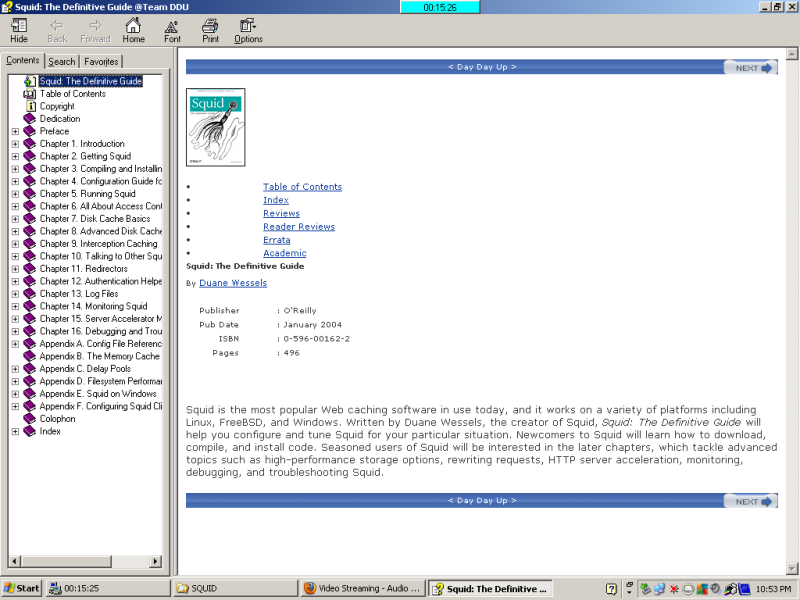800x600 pixels.
Task: Expand Chapter 11 Redirectors node
Action: coord(15,269)
